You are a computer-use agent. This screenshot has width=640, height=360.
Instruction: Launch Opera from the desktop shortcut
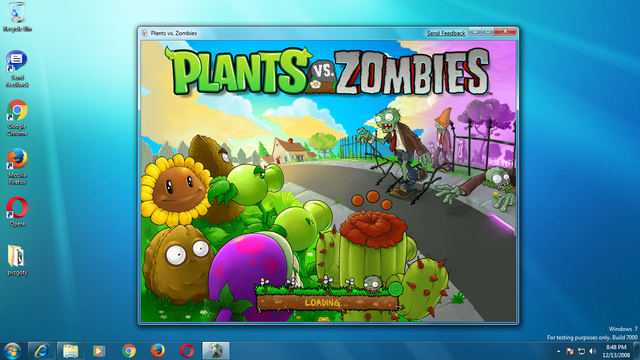click(17, 211)
